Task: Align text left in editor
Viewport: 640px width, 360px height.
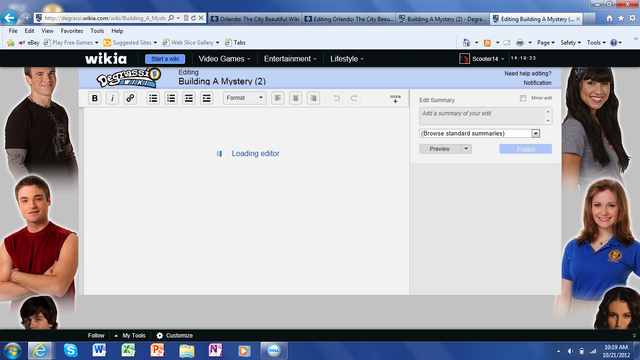Action: pyautogui.click(x=278, y=98)
